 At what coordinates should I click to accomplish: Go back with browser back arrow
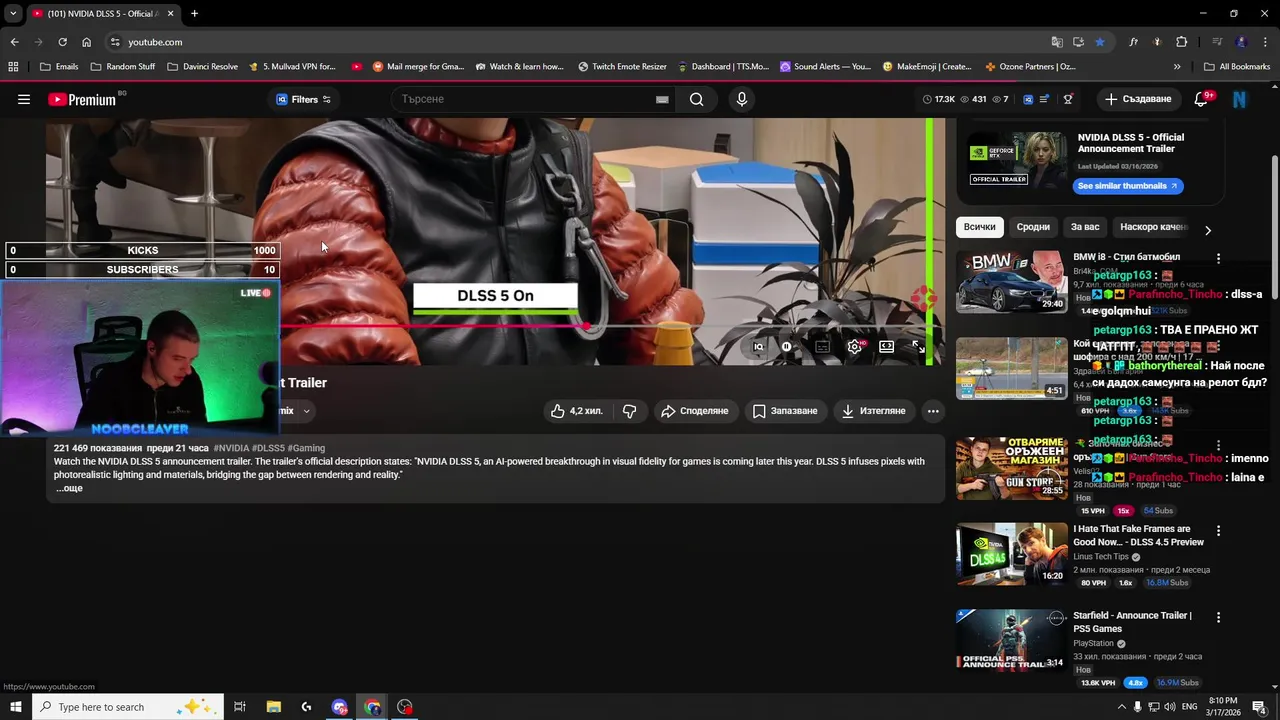pyautogui.click(x=14, y=42)
